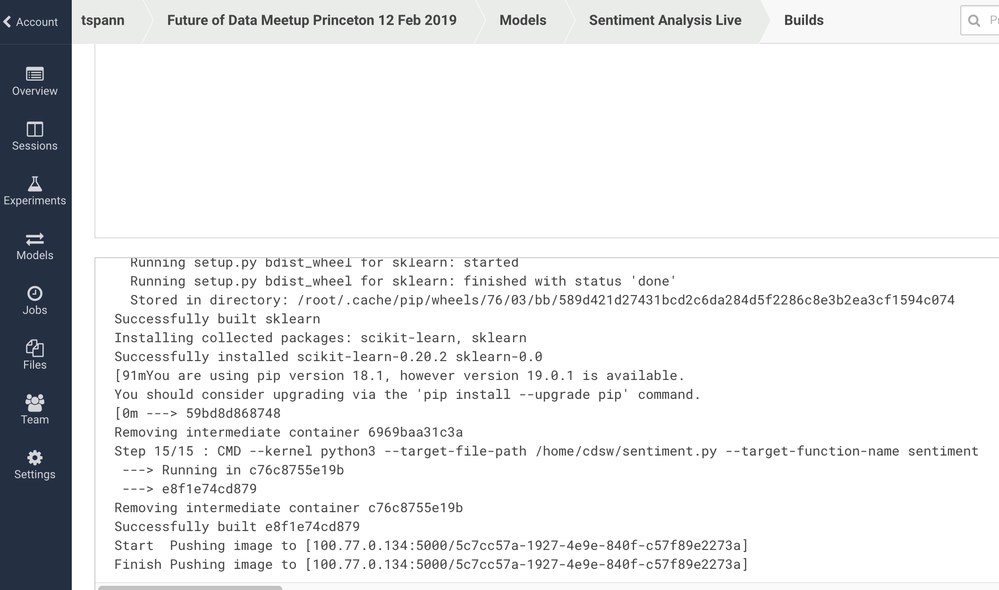Open the Team people icon
The width and height of the screenshot is (999, 590).
(x=35, y=403)
